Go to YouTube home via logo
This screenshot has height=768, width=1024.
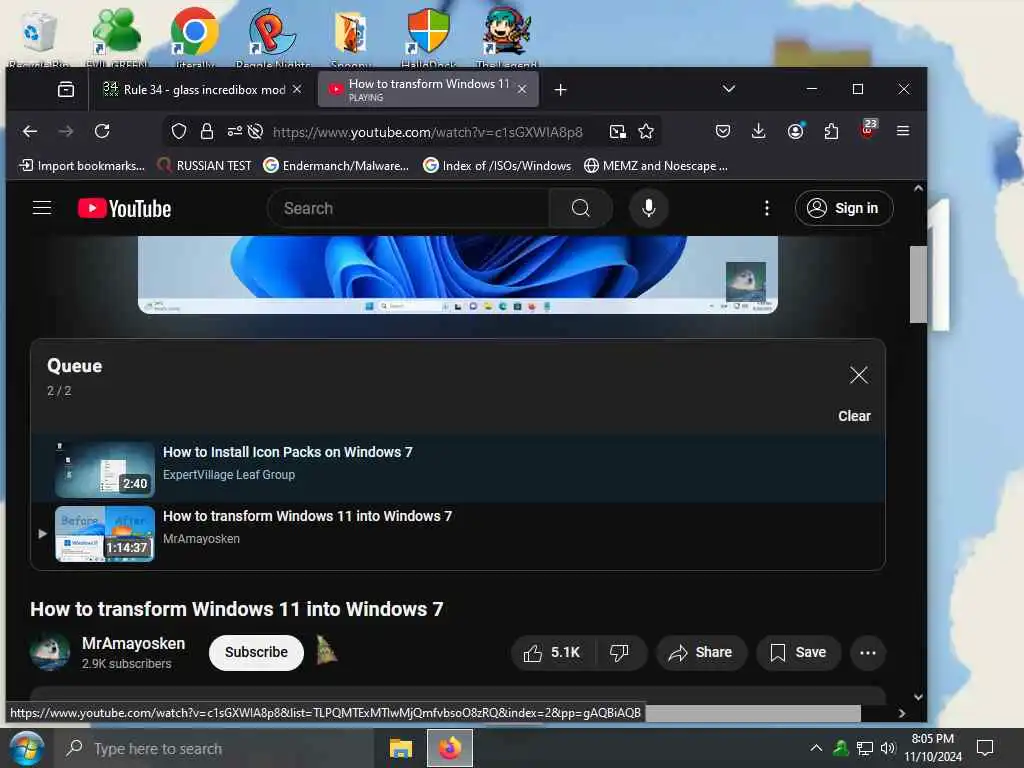pos(125,208)
